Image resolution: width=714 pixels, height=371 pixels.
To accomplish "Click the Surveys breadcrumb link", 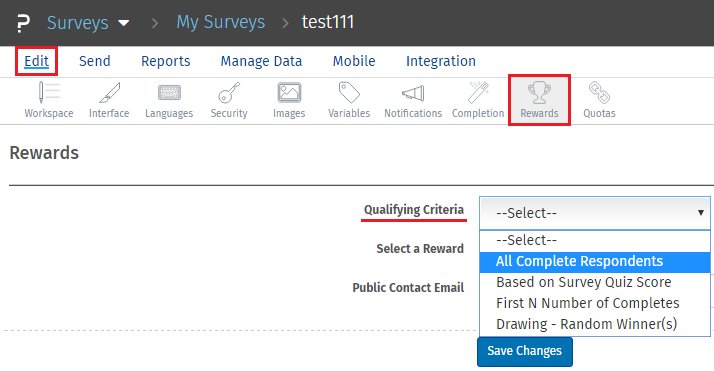I will (78, 23).
